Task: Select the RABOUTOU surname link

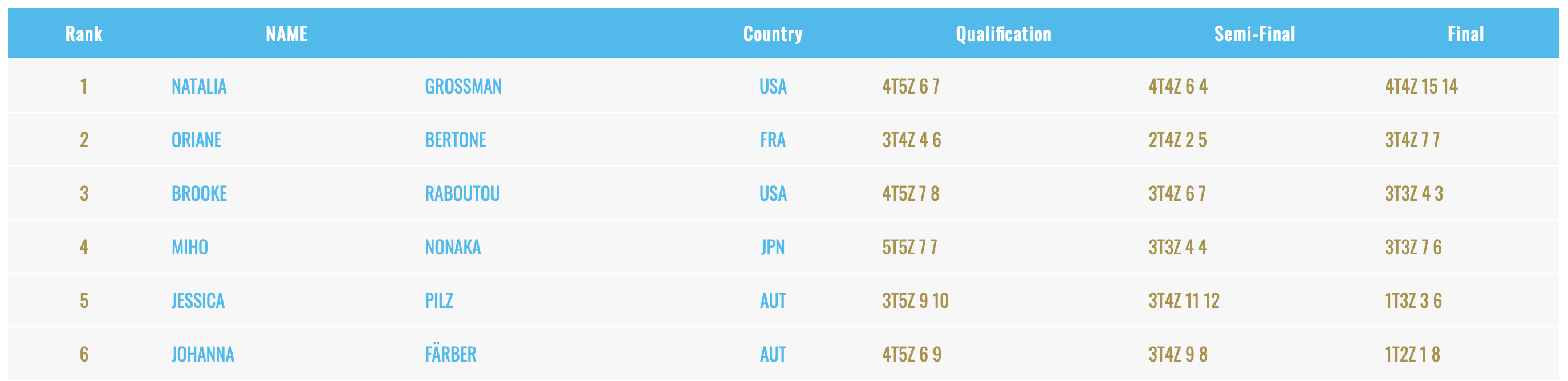Action: [x=462, y=193]
